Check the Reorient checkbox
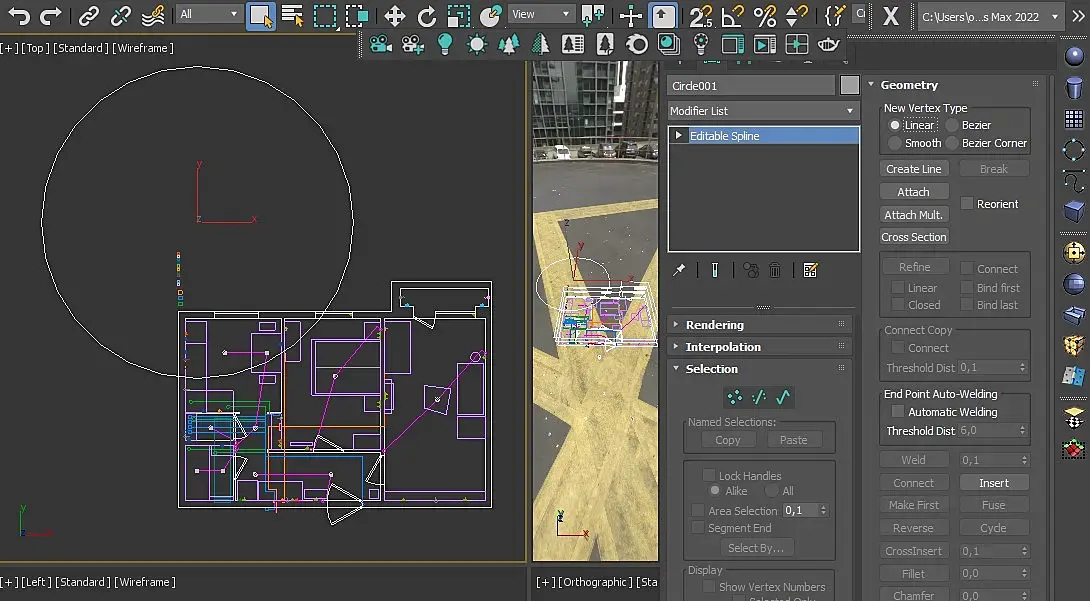Viewport: 1090px width, 601px height. tap(967, 204)
